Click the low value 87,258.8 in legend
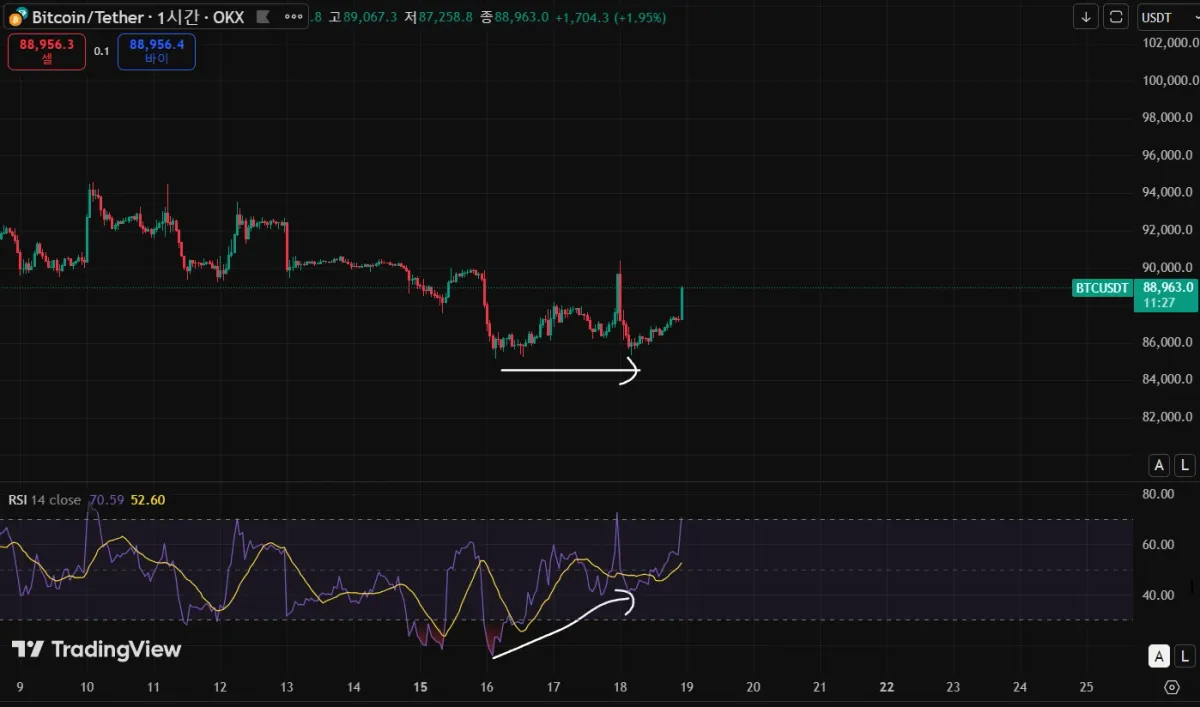Image resolution: width=1200 pixels, height=707 pixels. [x=446, y=17]
